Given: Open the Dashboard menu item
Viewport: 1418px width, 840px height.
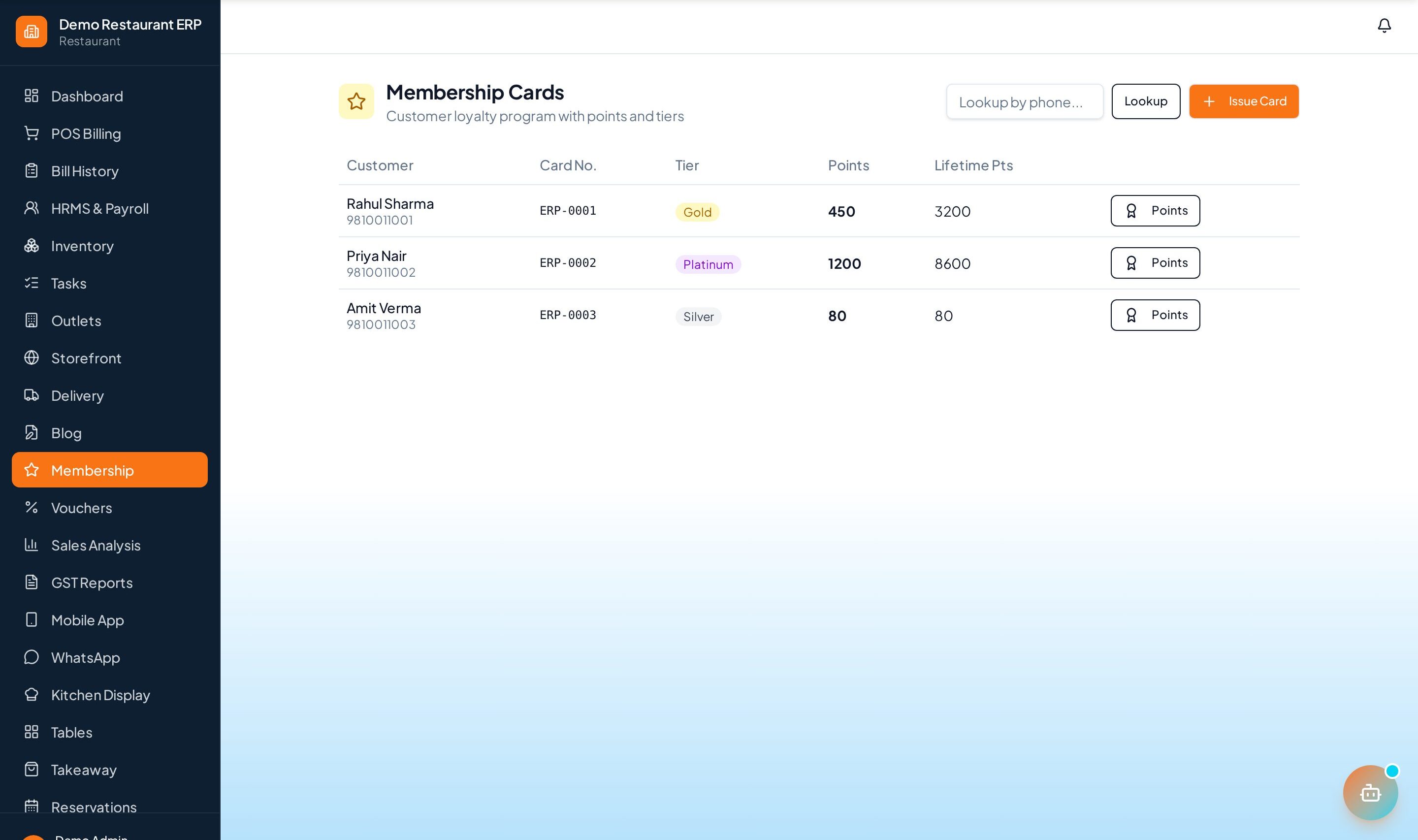Looking at the screenshot, I should (110, 96).
